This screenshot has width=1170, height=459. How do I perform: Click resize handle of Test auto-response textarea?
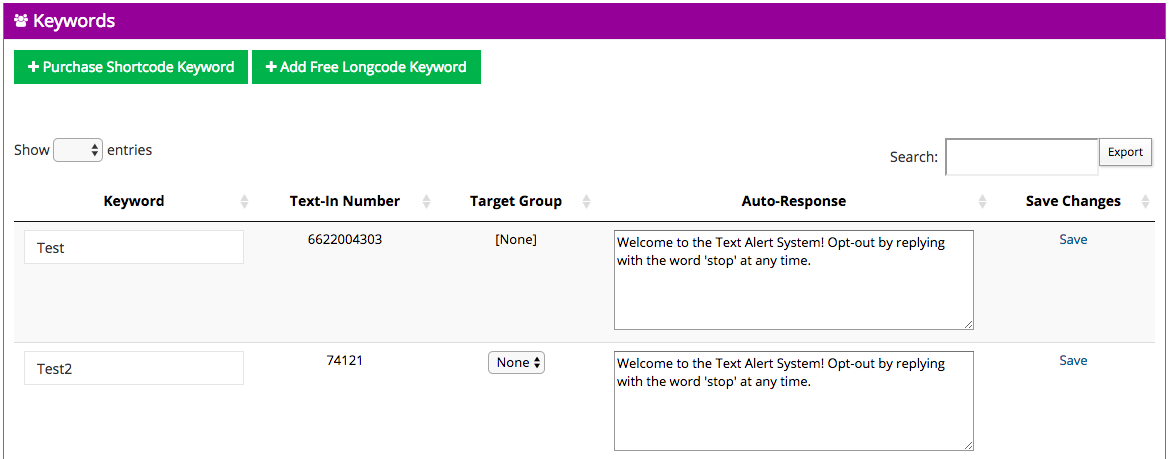(968, 324)
